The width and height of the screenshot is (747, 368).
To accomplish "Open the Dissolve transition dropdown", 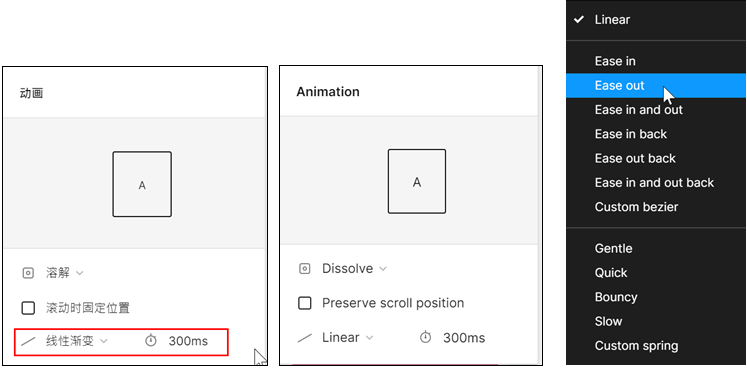I will pos(354,269).
